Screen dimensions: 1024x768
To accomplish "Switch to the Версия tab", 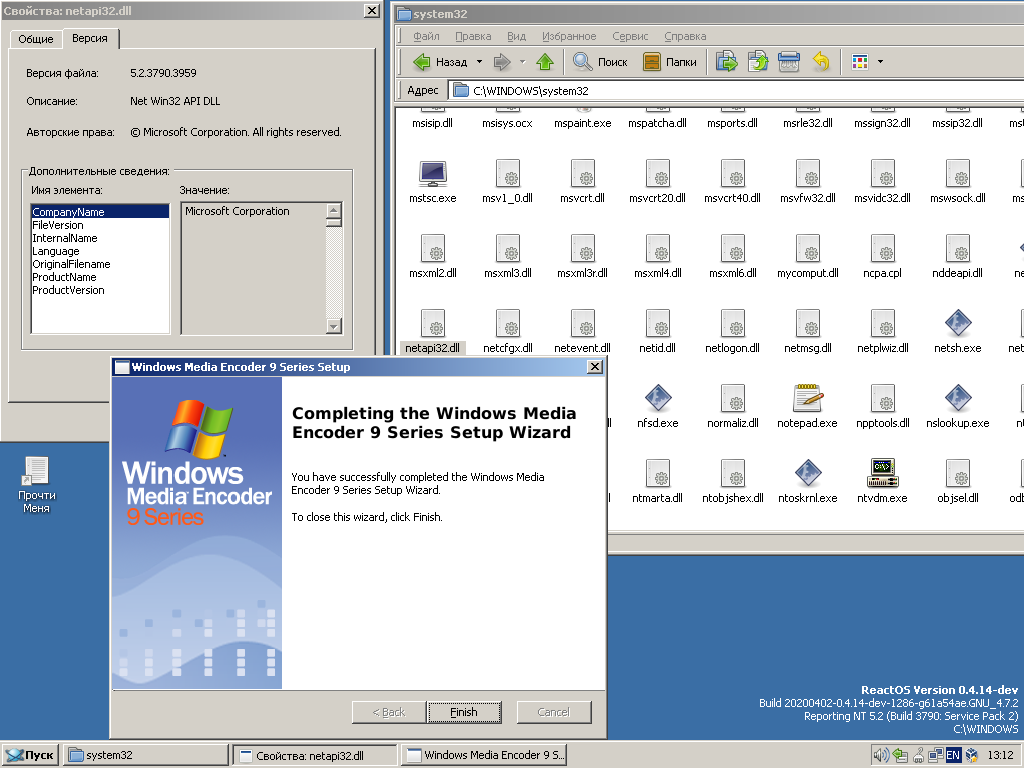I will [x=90, y=39].
